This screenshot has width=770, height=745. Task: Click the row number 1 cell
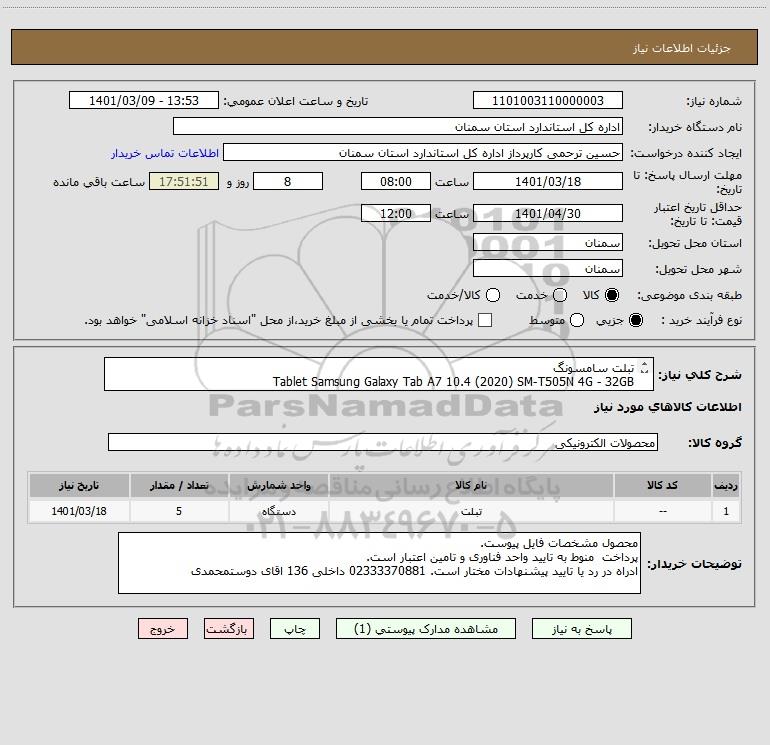point(726,511)
